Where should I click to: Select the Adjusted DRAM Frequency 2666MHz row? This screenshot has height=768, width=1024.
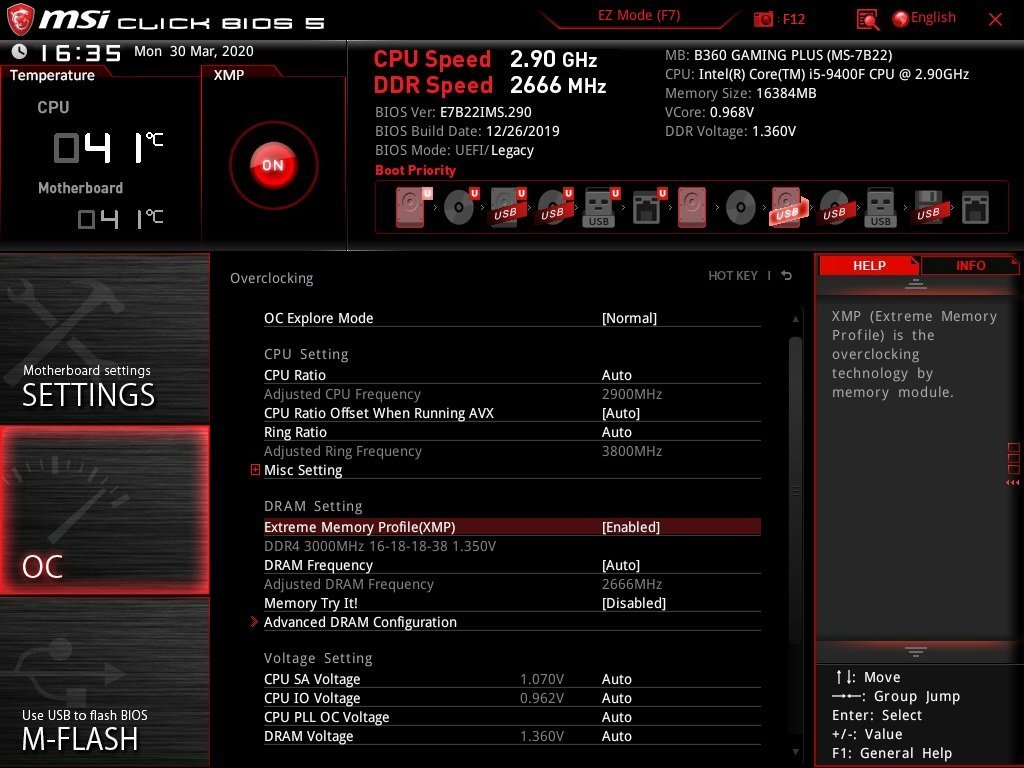(x=512, y=584)
